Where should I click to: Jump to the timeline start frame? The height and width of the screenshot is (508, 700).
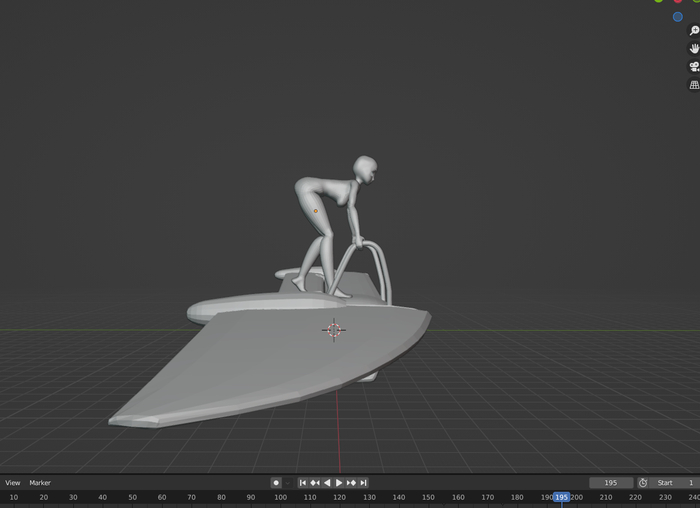(303, 483)
